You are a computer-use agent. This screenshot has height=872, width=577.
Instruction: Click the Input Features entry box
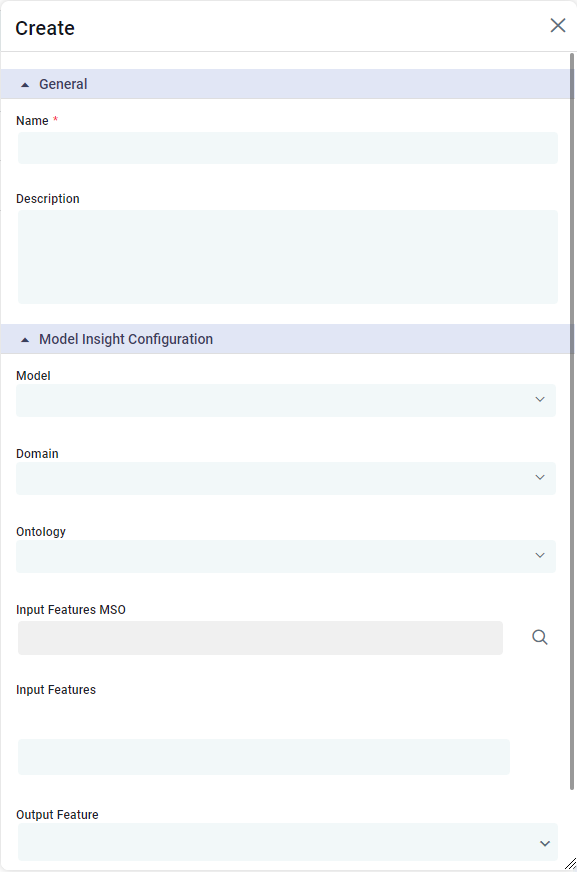[x=263, y=757]
